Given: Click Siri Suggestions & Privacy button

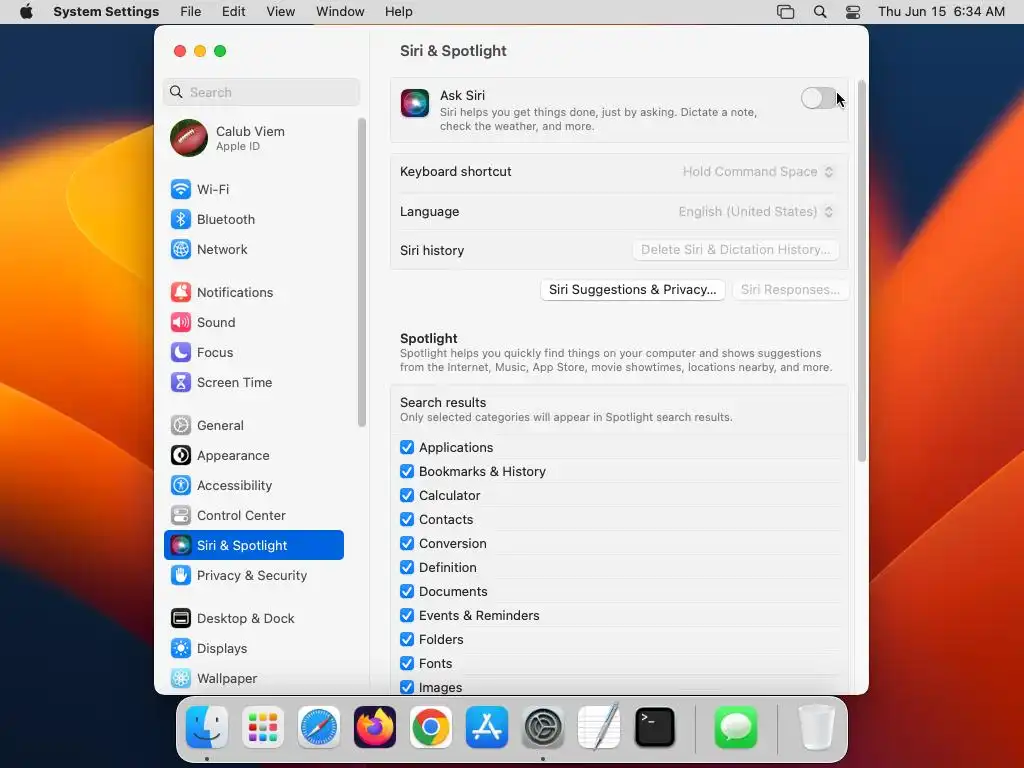Looking at the screenshot, I should click(633, 289).
